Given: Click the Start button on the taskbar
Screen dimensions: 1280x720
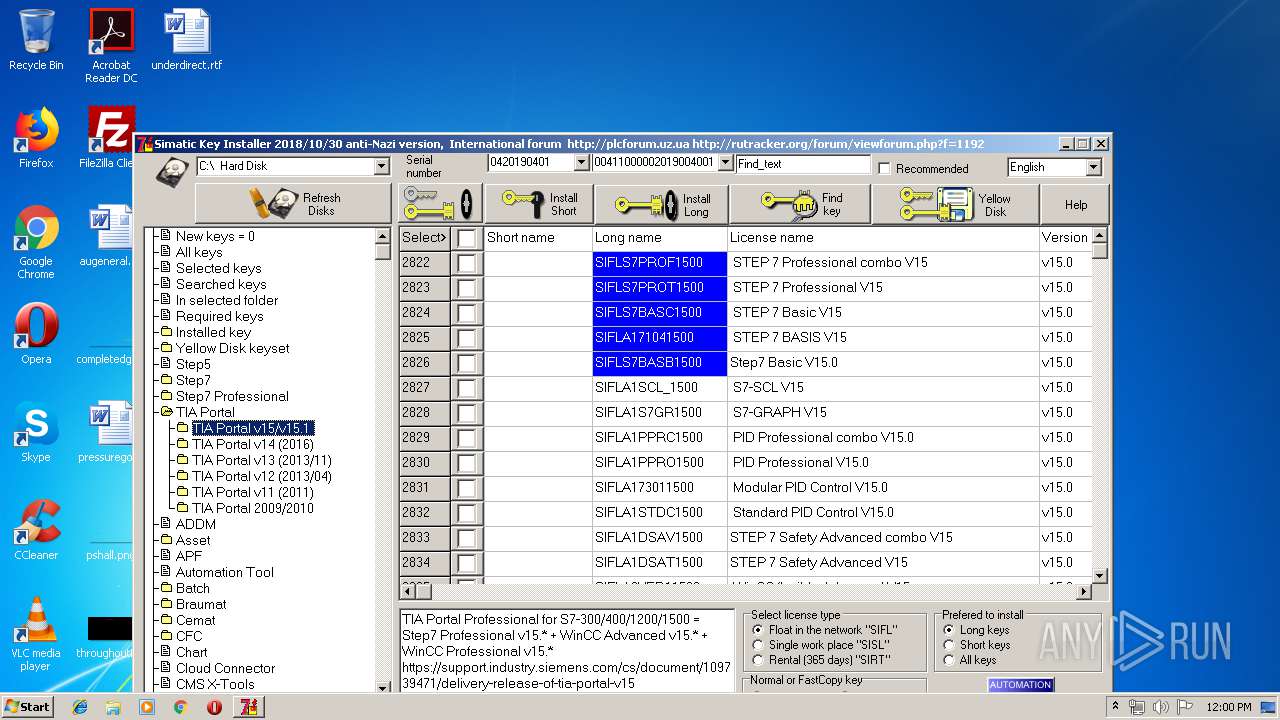Looking at the screenshot, I should (x=27, y=706).
